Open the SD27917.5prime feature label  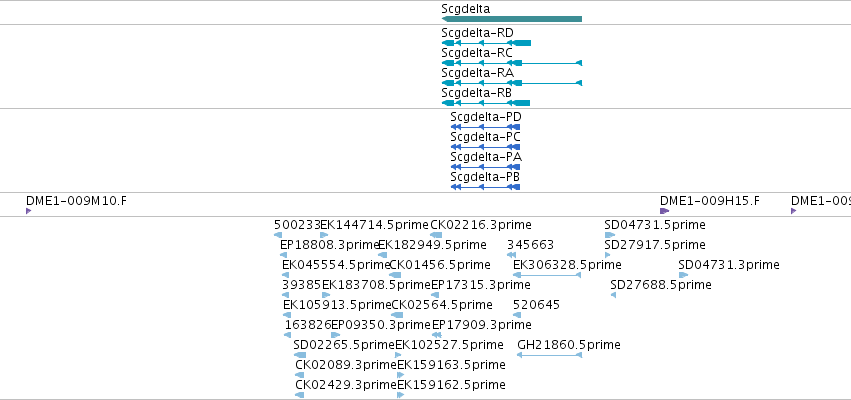pyautogui.click(x=655, y=245)
